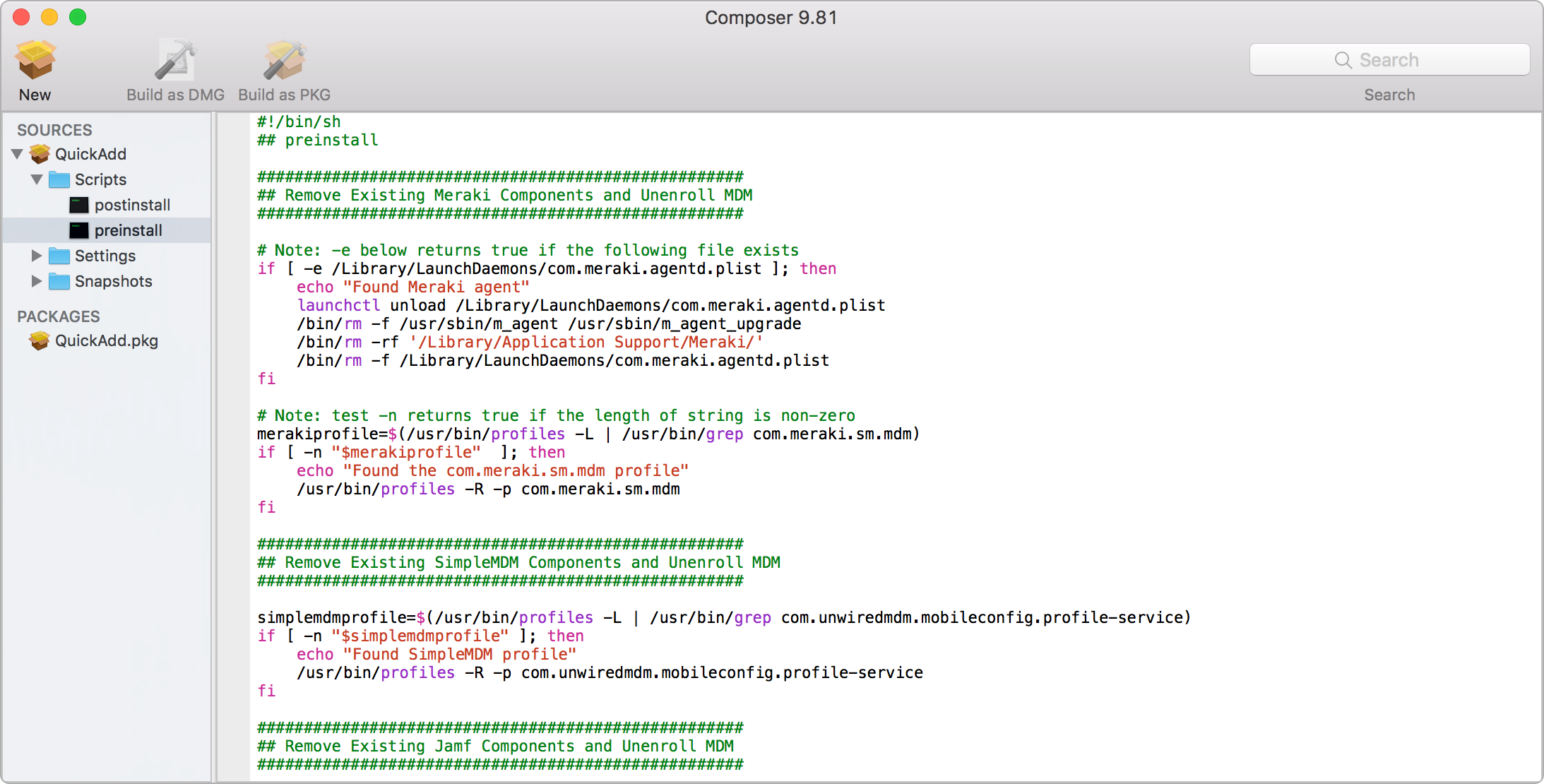Expand the Settings folder
The height and width of the screenshot is (784, 1544).
pyautogui.click(x=37, y=256)
